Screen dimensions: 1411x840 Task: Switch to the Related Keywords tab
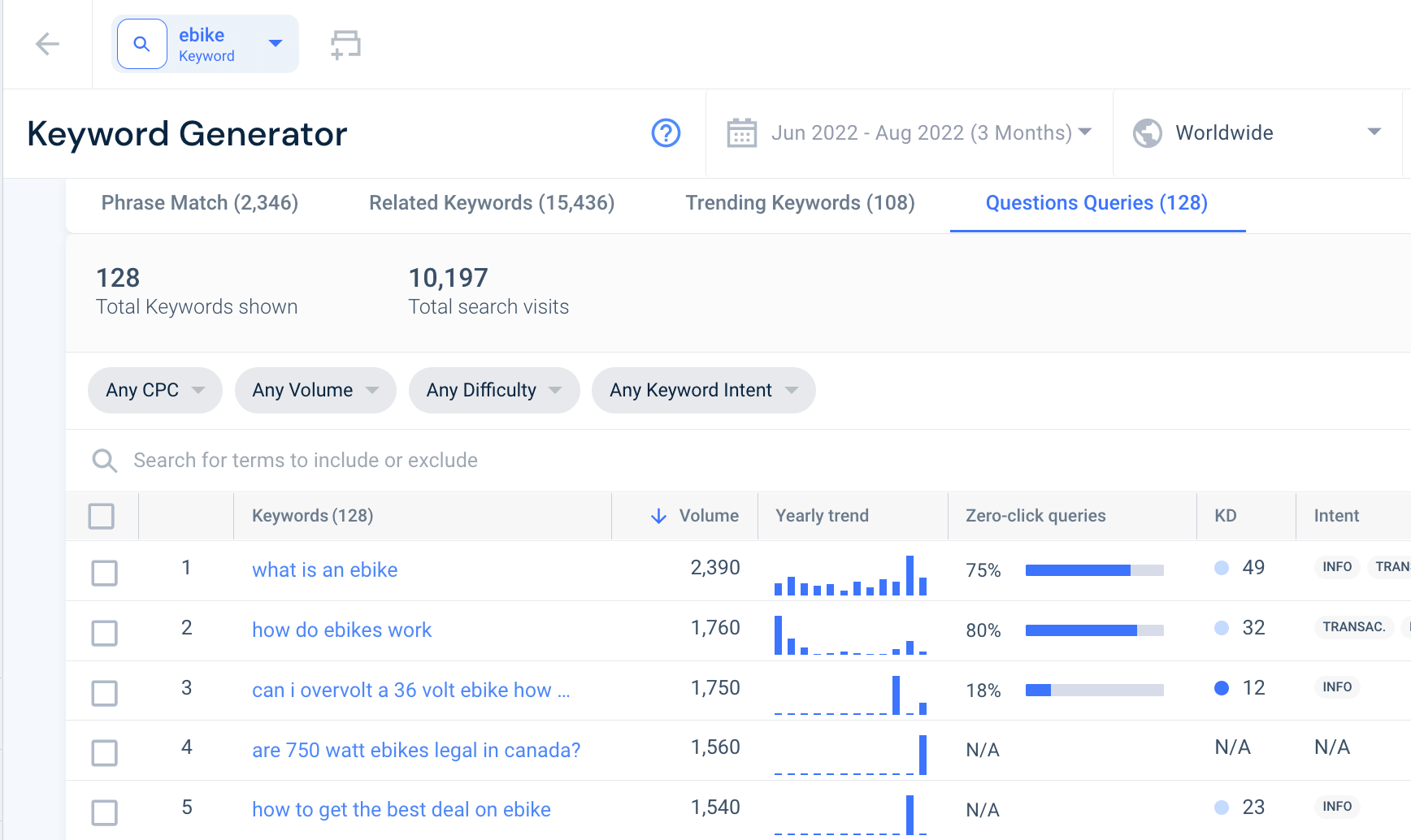click(x=491, y=203)
